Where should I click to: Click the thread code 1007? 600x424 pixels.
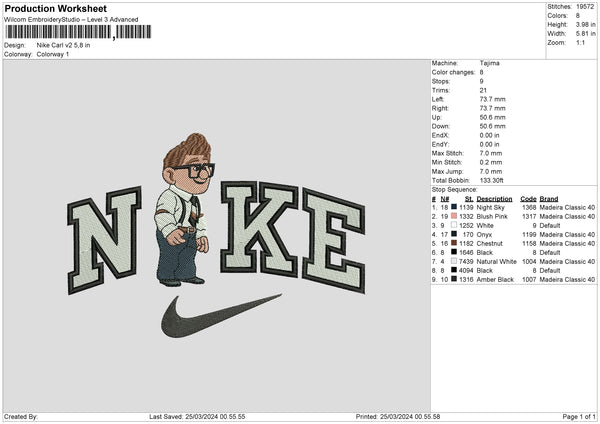(x=529, y=279)
